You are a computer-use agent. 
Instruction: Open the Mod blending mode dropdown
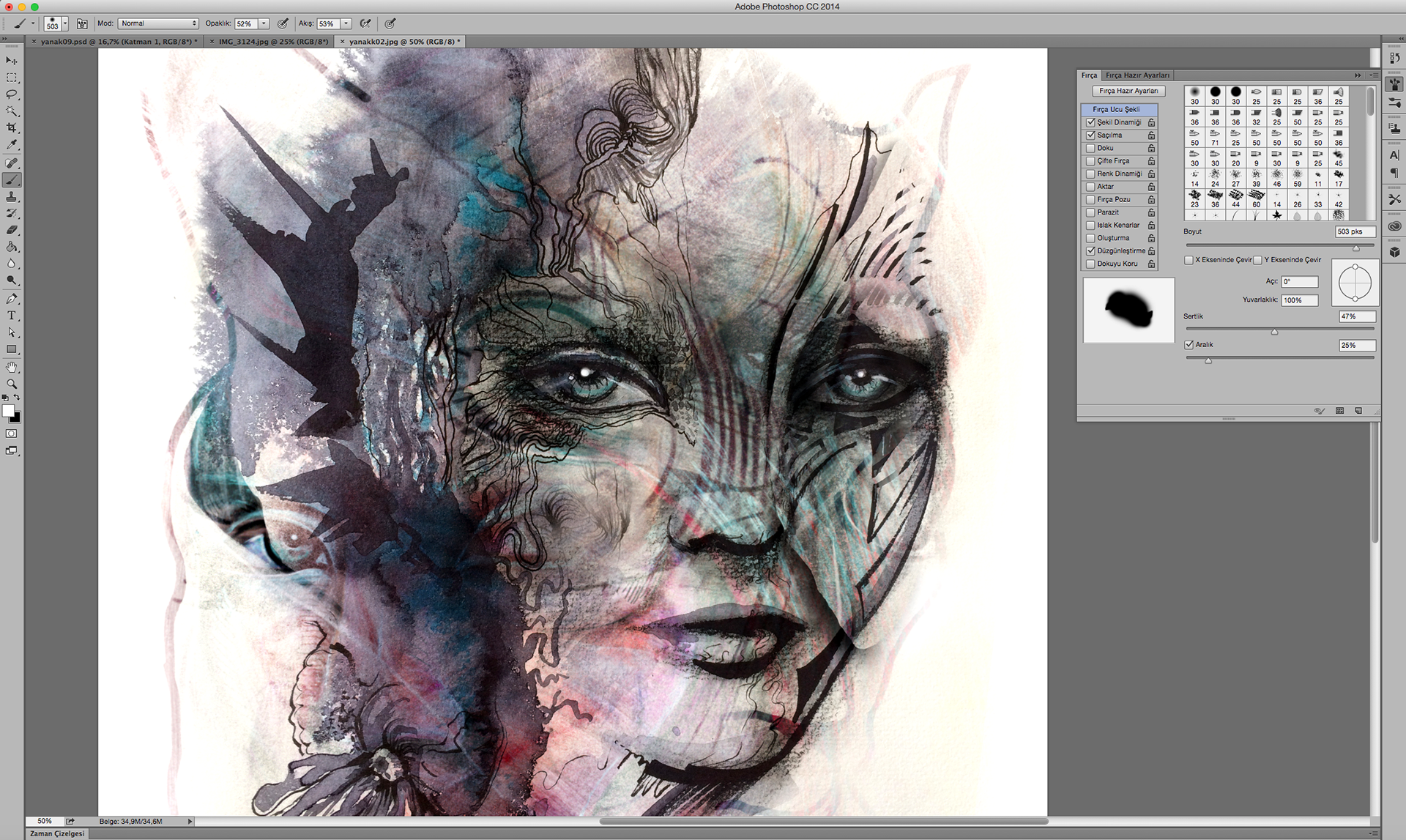point(158,23)
